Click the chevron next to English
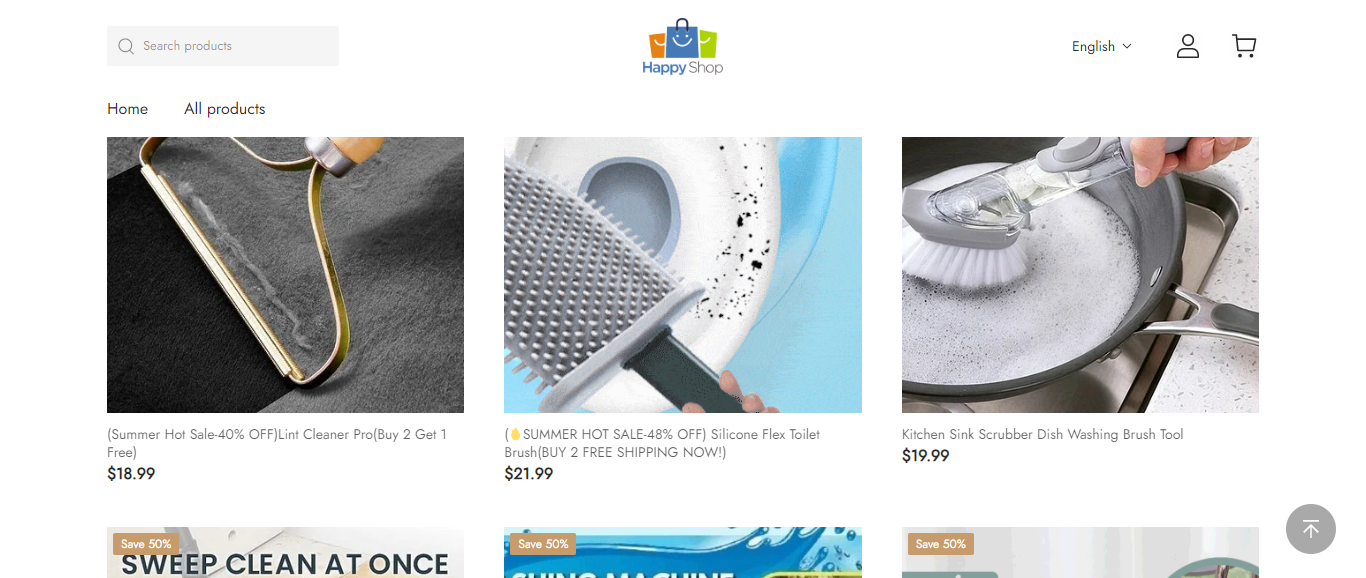 [x=1127, y=46]
